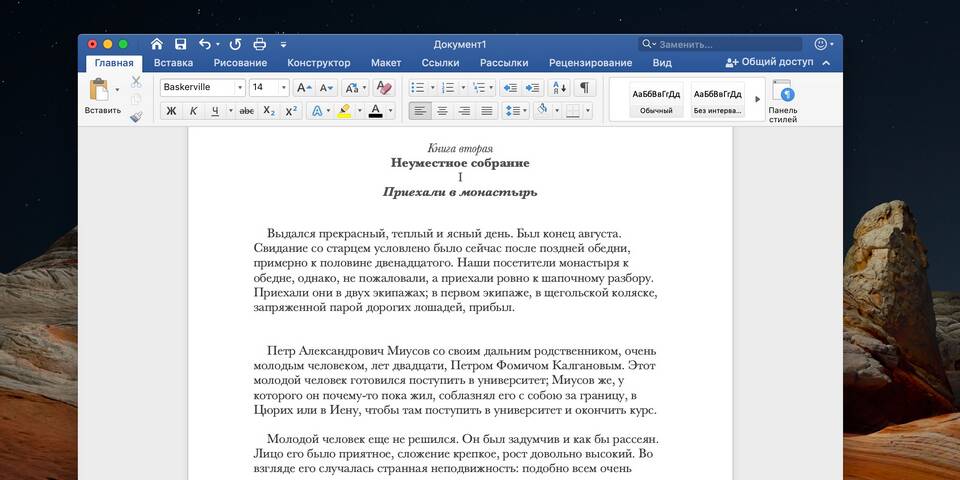Apply text effects with blue A icon
The height and width of the screenshot is (480, 960).
click(x=317, y=111)
